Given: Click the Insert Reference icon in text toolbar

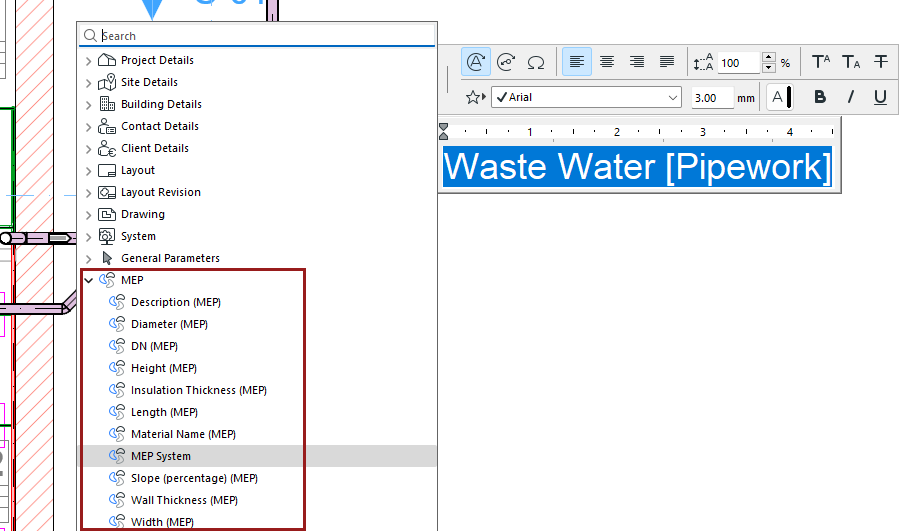Looking at the screenshot, I should pos(506,62).
